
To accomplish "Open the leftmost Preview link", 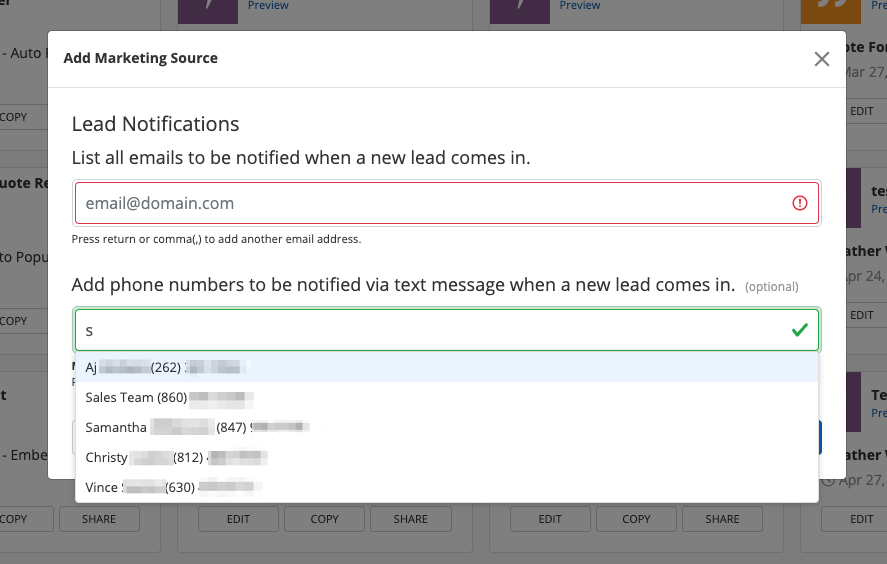I will (268, 6).
